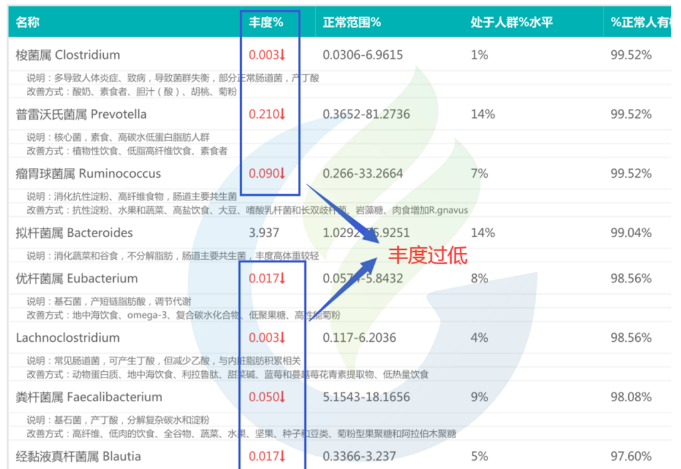Click the red down arrow beside 0.210
This screenshot has width=681, height=469.
(282, 114)
